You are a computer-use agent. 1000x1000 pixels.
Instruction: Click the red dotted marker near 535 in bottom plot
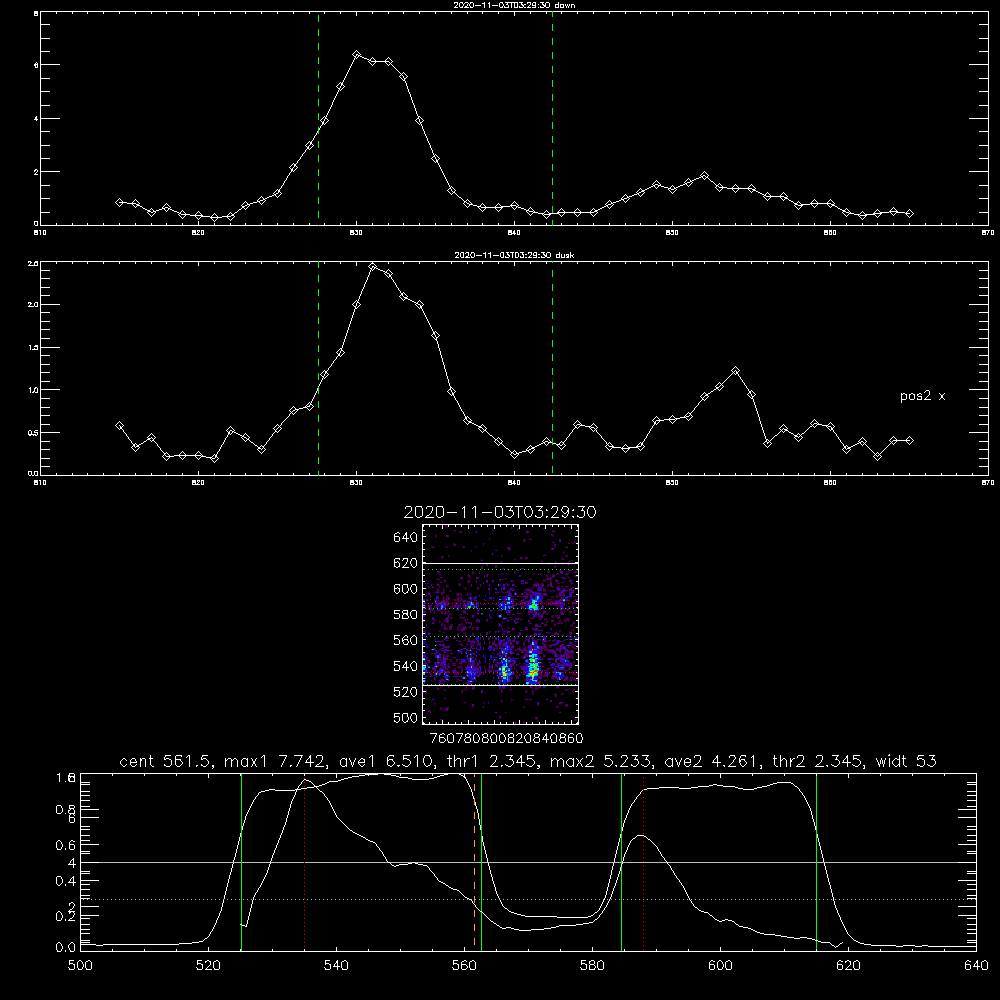point(305,861)
